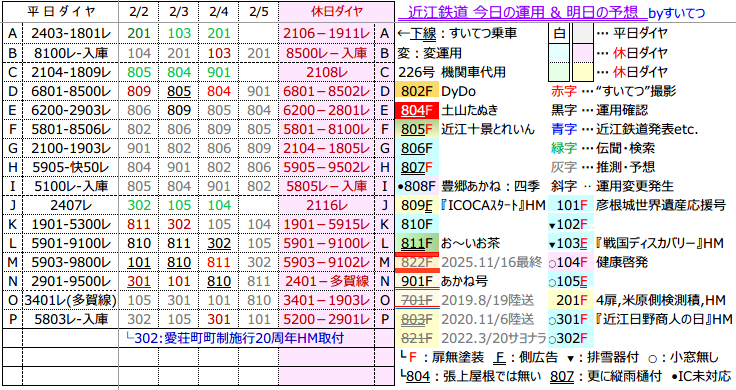736x390 pixels.
Task: Click the 赤字 "すいてつ"撮影 legend entry
Action: click(613, 91)
